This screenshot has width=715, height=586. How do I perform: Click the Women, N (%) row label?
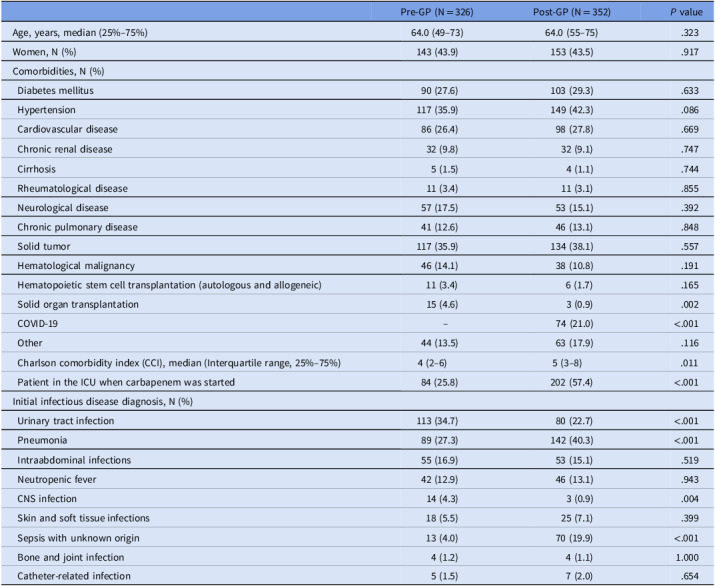pyautogui.click(x=44, y=52)
